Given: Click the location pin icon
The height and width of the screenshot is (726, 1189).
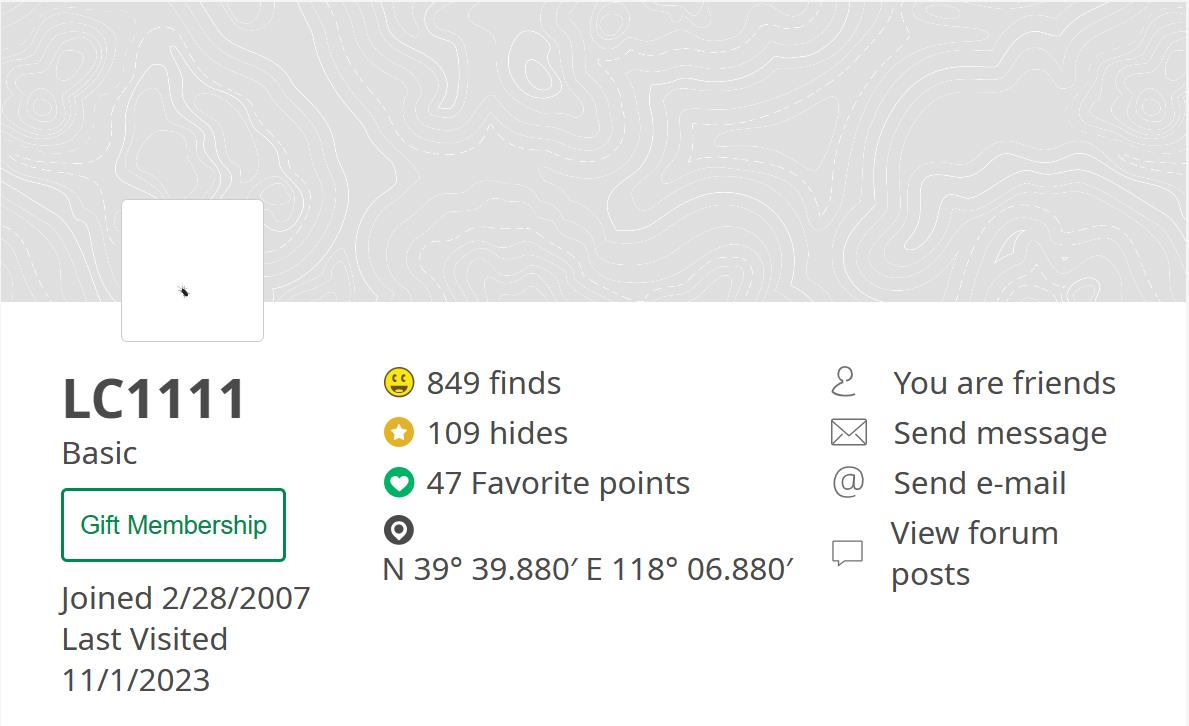Looking at the screenshot, I should (x=399, y=530).
